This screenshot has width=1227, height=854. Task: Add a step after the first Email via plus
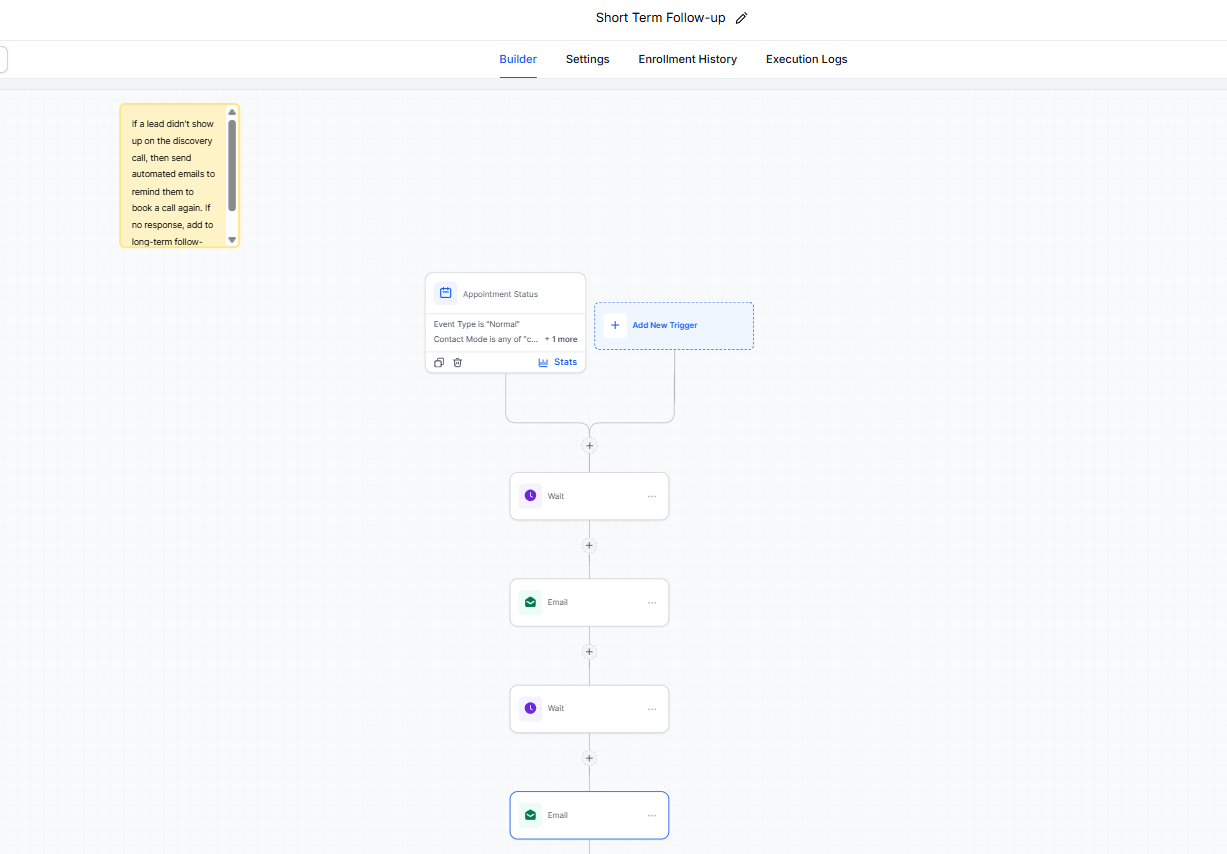tap(589, 652)
